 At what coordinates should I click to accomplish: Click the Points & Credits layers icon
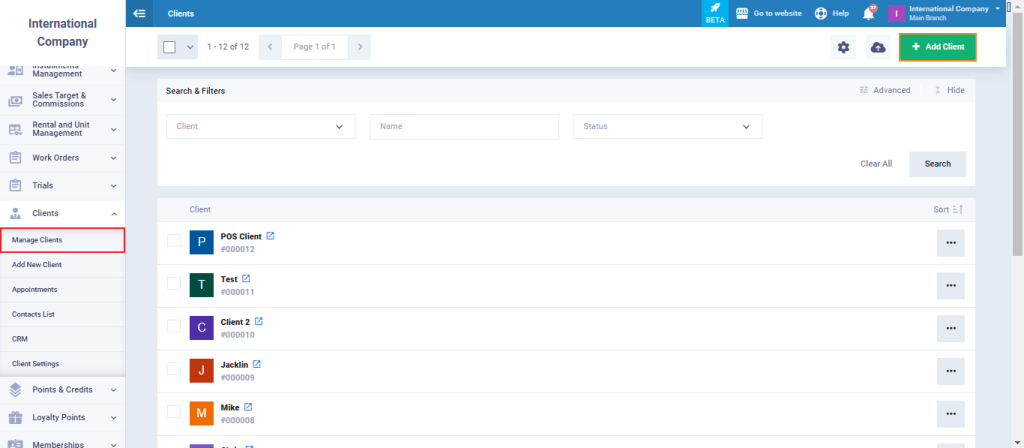(15, 389)
